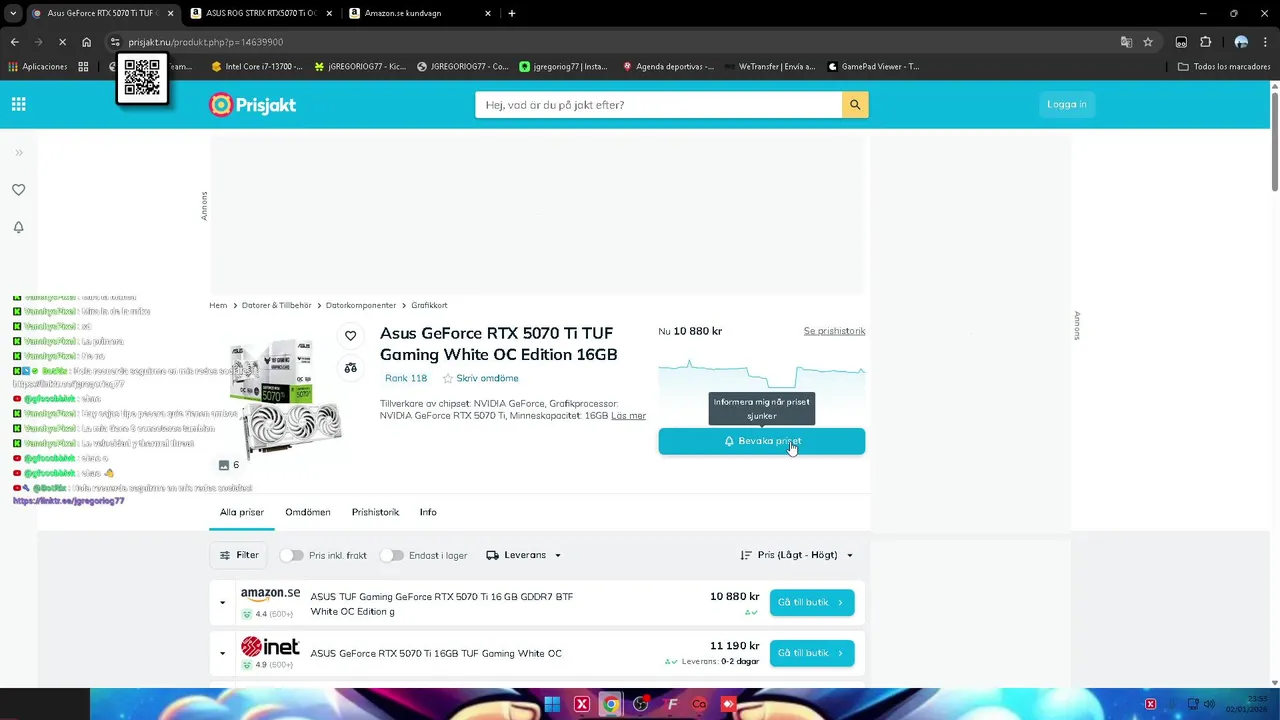The width and height of the screenshot is (1280, 720).
Task: Switch to the ASUS ROG STRIX RTX5070 Ti browser tab
Action: [260, 13]
